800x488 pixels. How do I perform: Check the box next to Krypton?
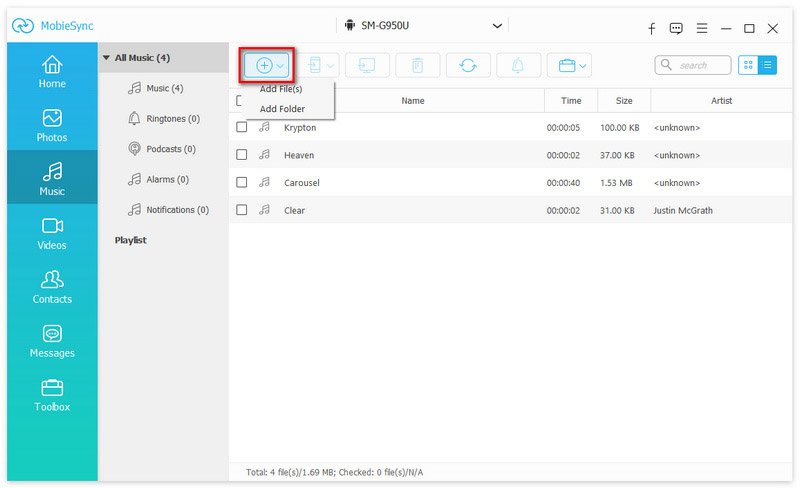242,128
